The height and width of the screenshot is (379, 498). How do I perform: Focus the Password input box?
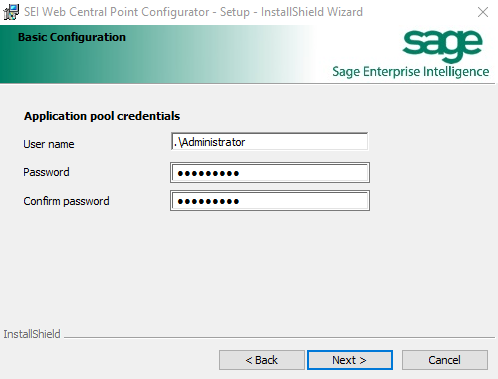point(270,173)
